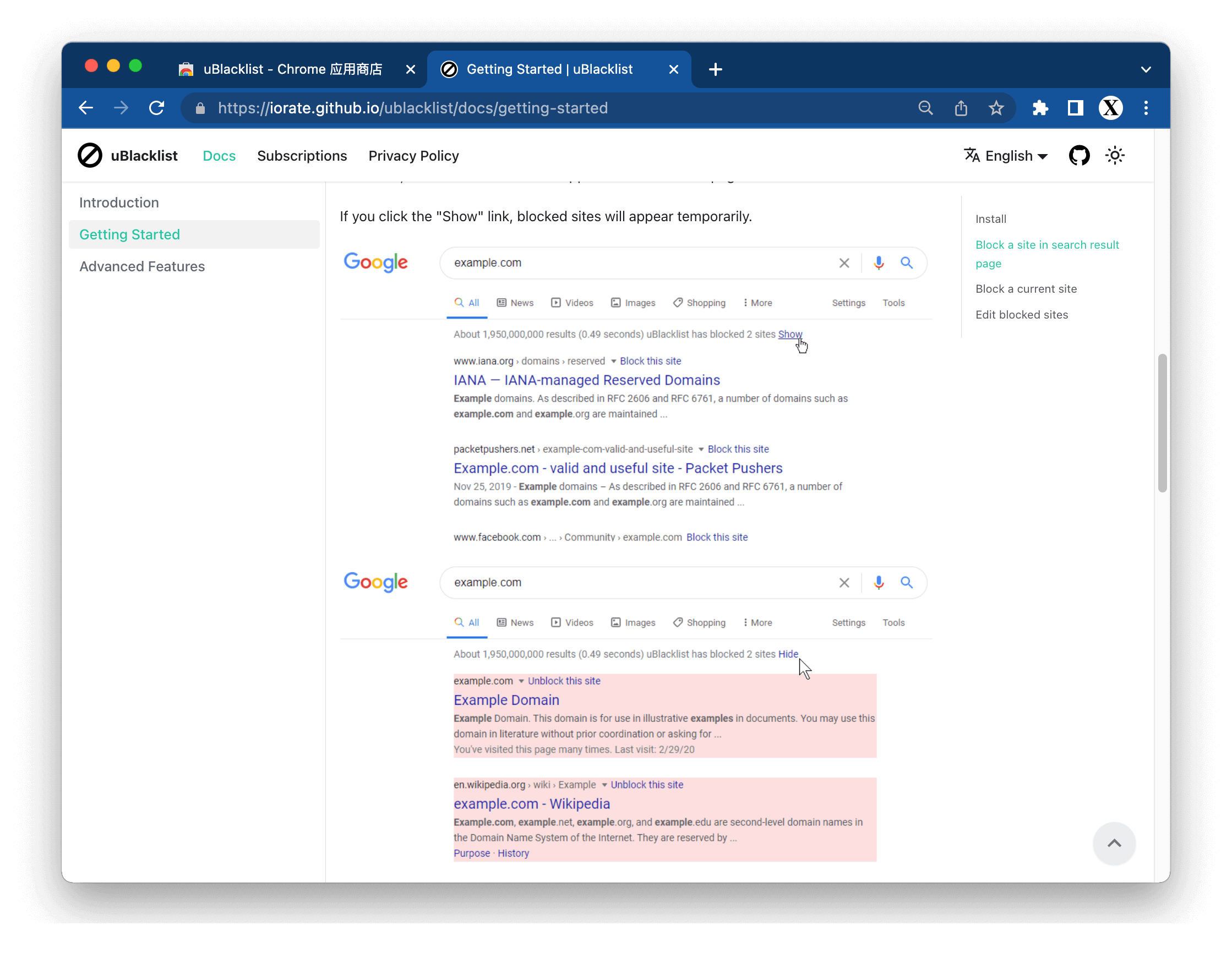Image resolution: width=1232 pixels, height=964 pixels.
Task: Select Getting Started in the sidebar
Action: coord(194,234)
